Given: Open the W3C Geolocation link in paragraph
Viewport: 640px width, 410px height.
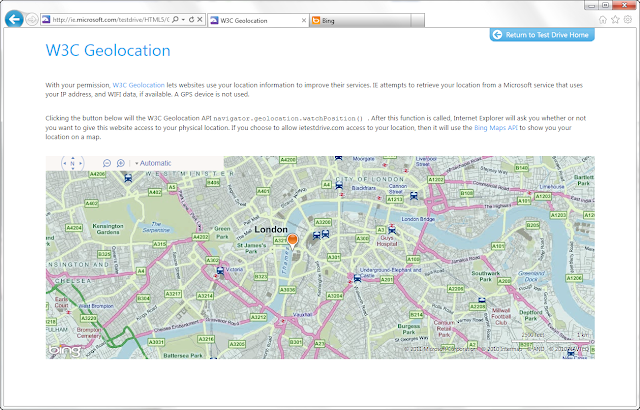Looking at the screenshot, I should pos(139,85).
